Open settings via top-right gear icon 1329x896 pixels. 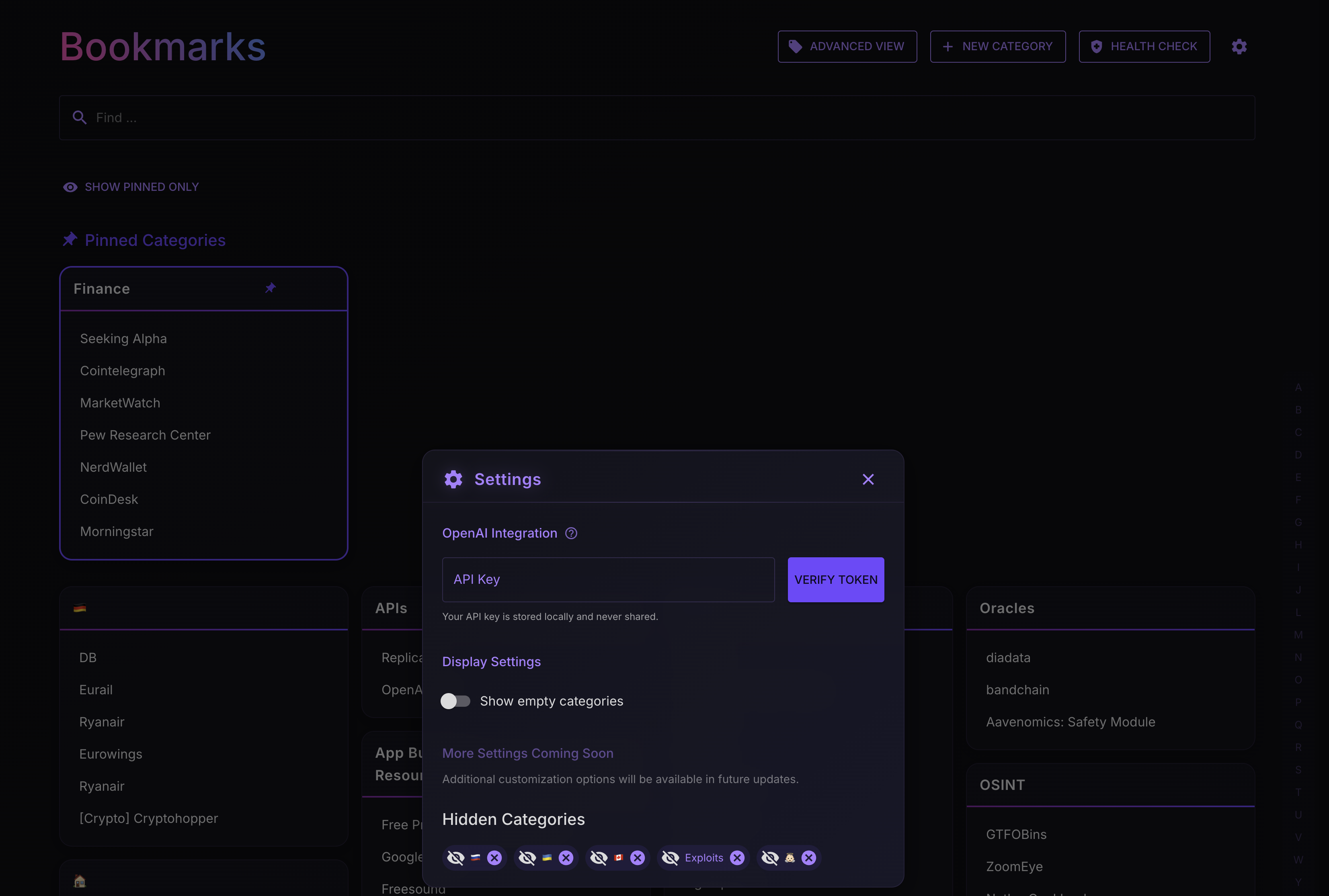pyautogui.click(x=1239, y=46)
